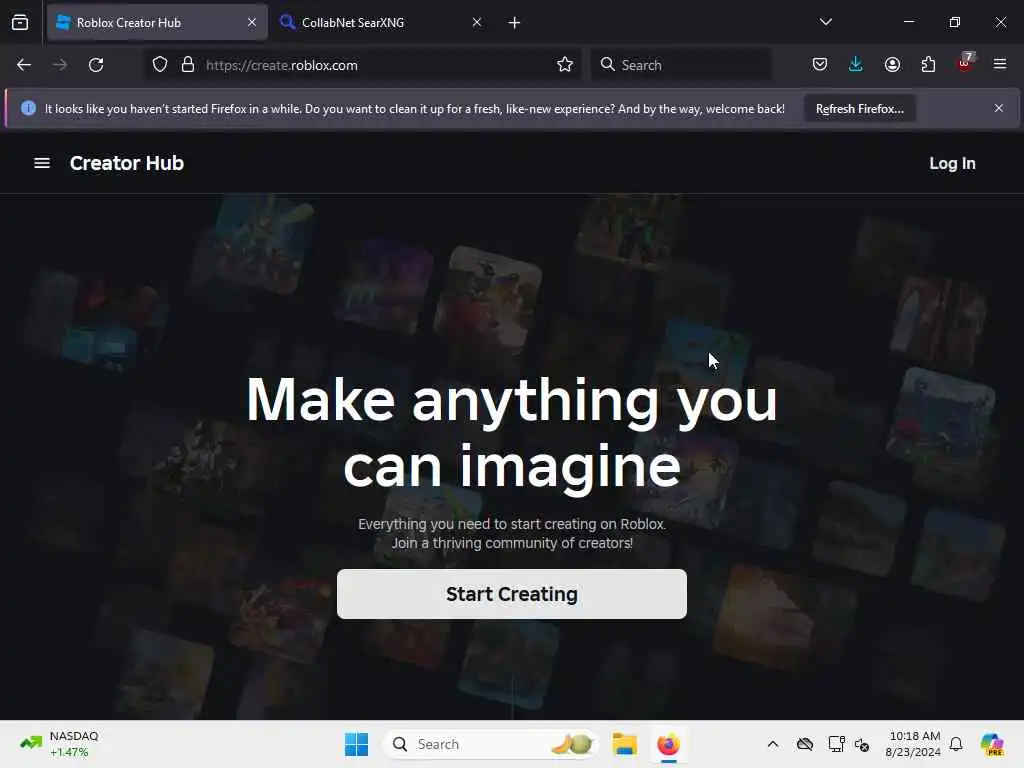Open a new tab with the plus button
Screen dimensions: 1024x768
point(515,23)
